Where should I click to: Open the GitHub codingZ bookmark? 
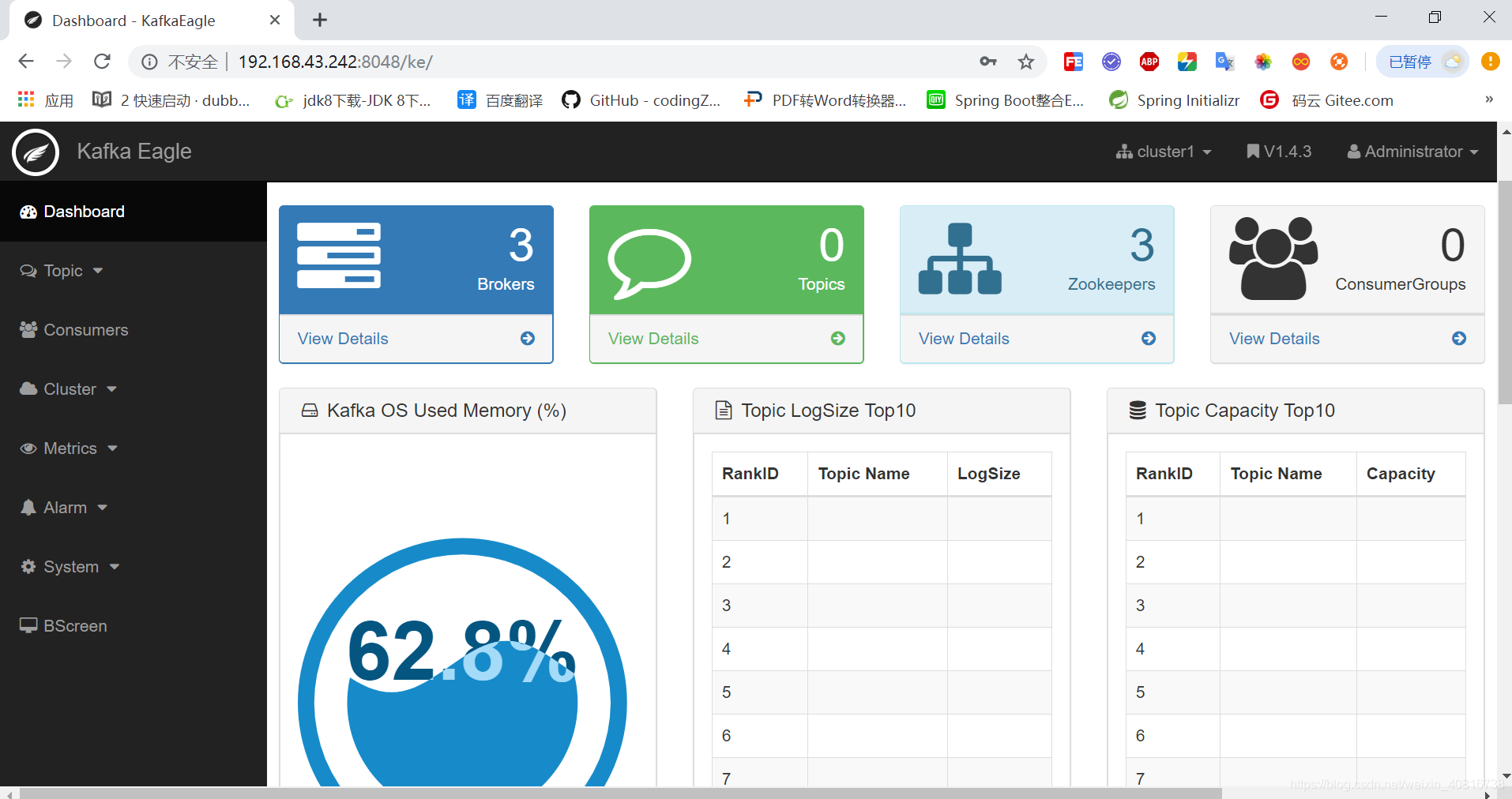point(641,100)
